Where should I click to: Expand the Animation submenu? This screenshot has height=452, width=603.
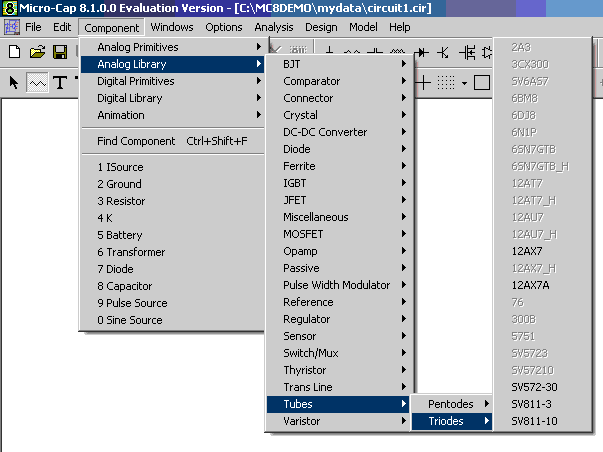point(172,115)
